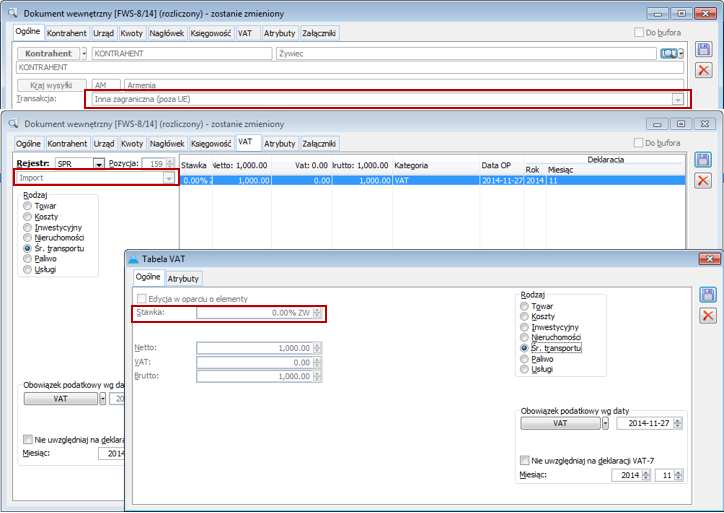The image size is (724, 513).
Task: Click VAT button under Obowiązek in Tabela VAT
Action: pos(561,423)
